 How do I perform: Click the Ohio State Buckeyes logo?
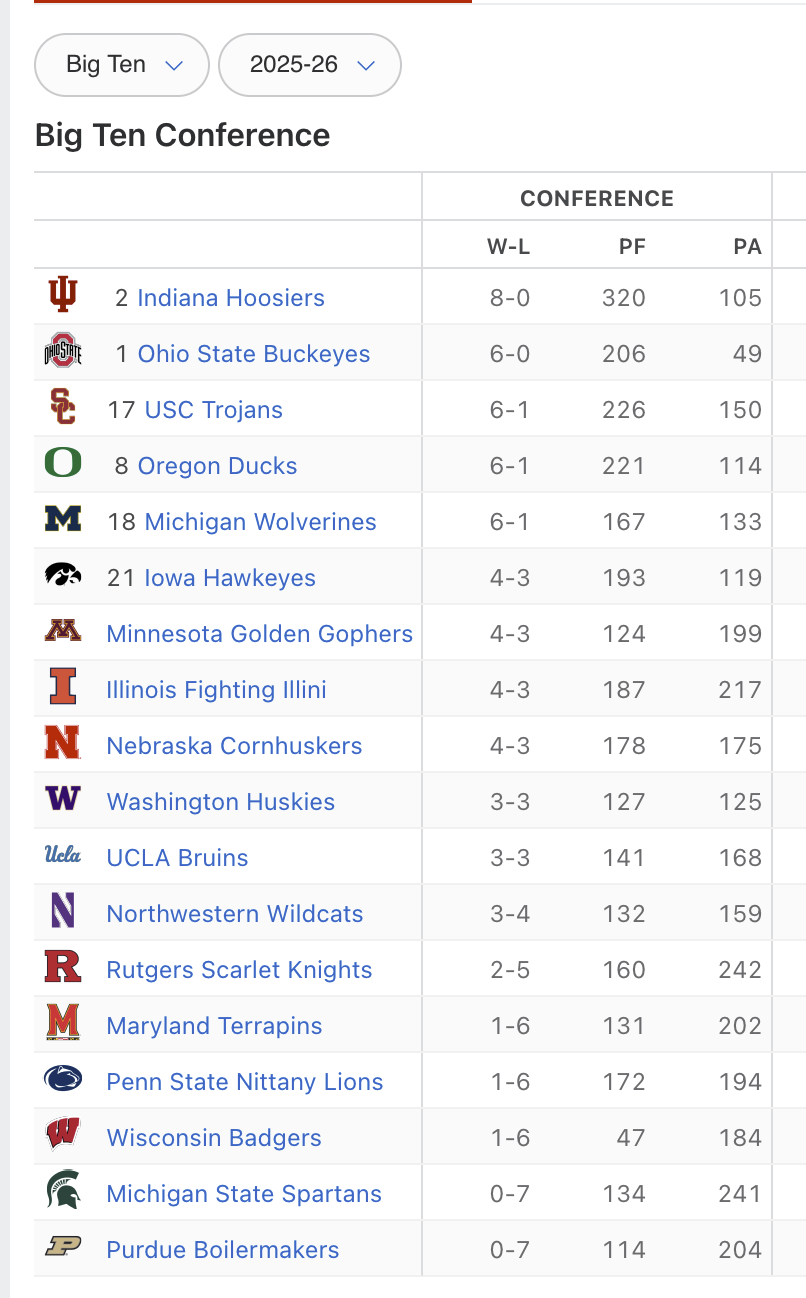63,352
